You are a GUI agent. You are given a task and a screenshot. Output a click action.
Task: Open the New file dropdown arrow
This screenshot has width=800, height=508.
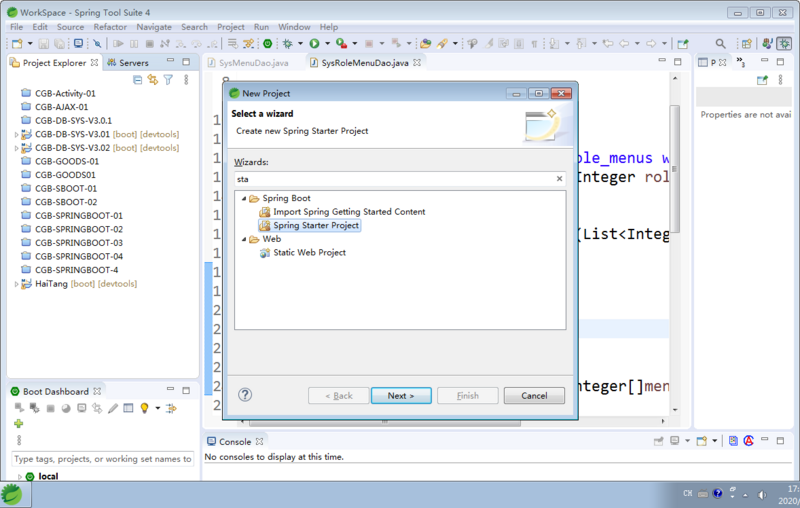click(x=30, y=44)
